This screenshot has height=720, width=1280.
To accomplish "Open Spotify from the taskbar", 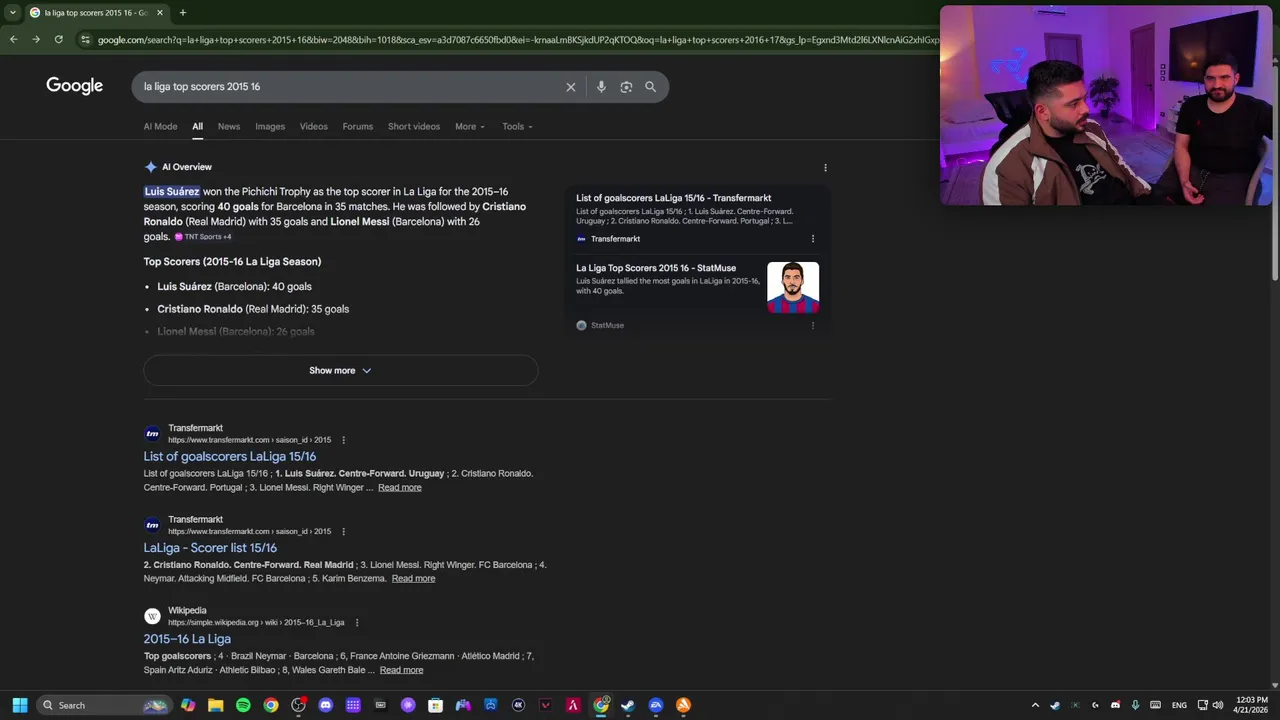I will tap(243, 705).
